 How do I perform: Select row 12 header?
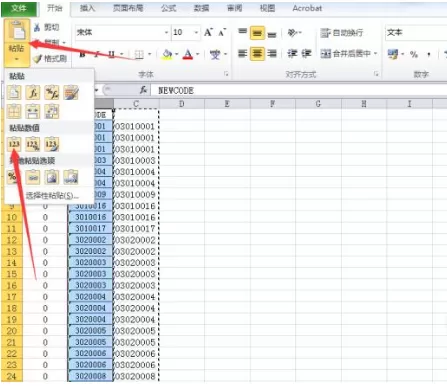[11, 240]
